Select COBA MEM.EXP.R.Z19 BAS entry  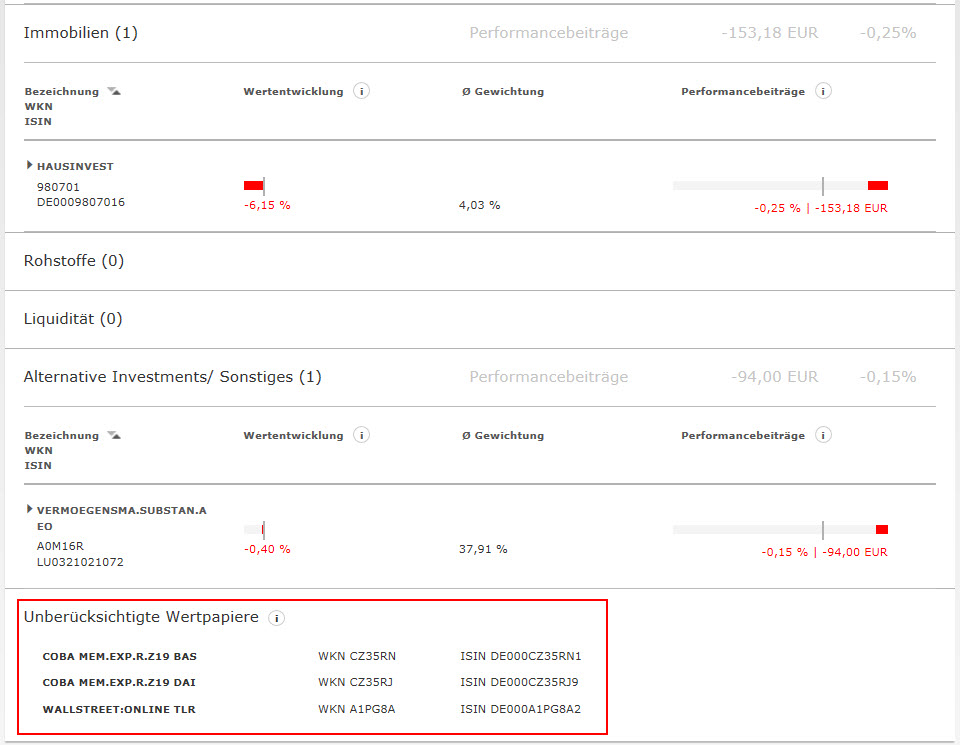point(119,657)
